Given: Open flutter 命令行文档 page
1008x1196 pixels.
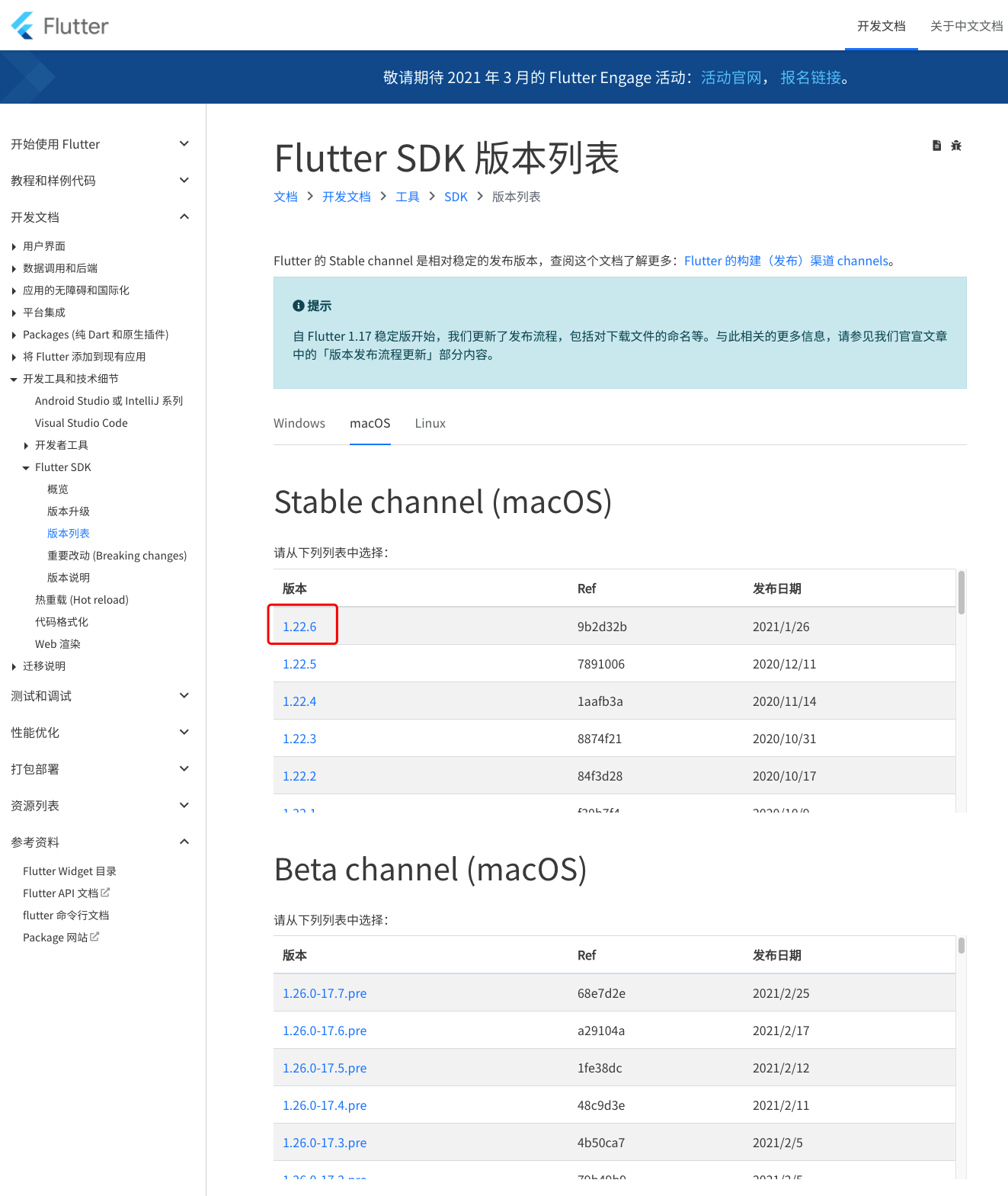Looking at the screenshot, I should (x=66, y=915).
